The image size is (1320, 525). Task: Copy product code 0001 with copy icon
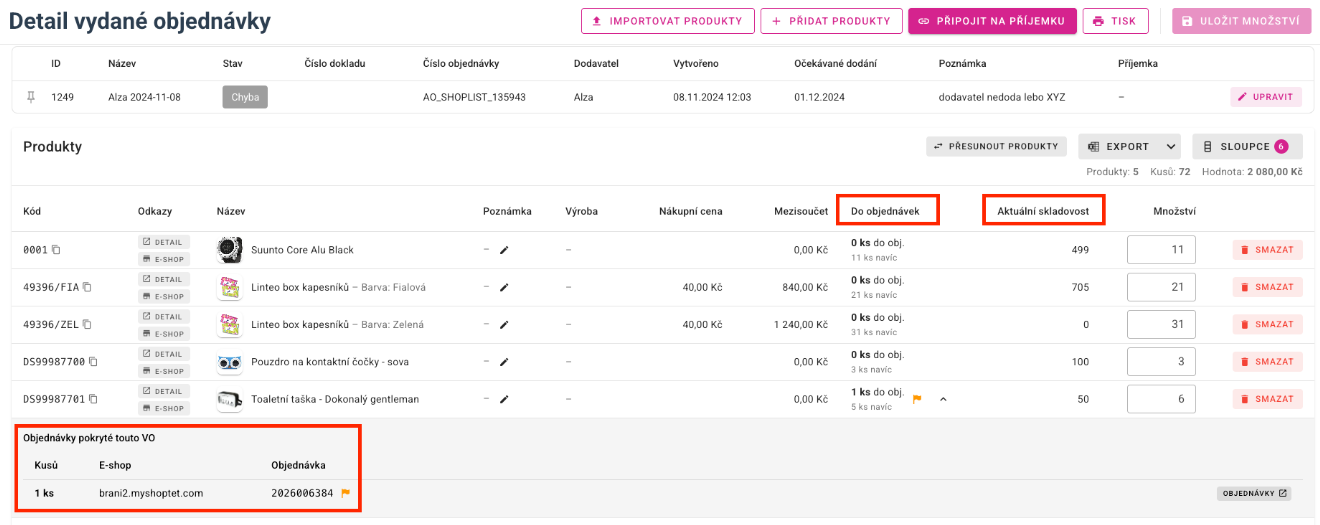click(56, 250)
